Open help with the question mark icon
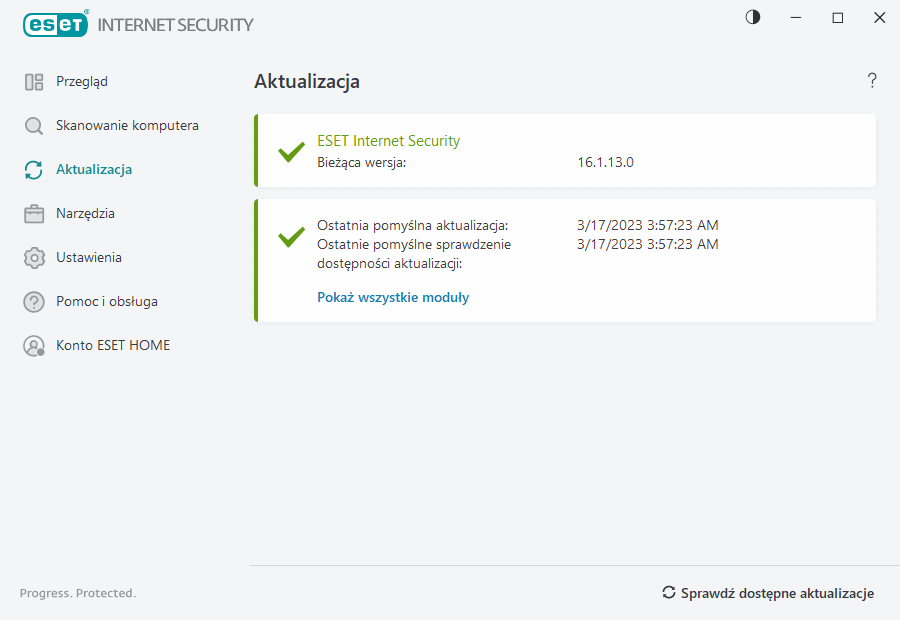Viewport: 900px width, 620px height. point(872,81)
